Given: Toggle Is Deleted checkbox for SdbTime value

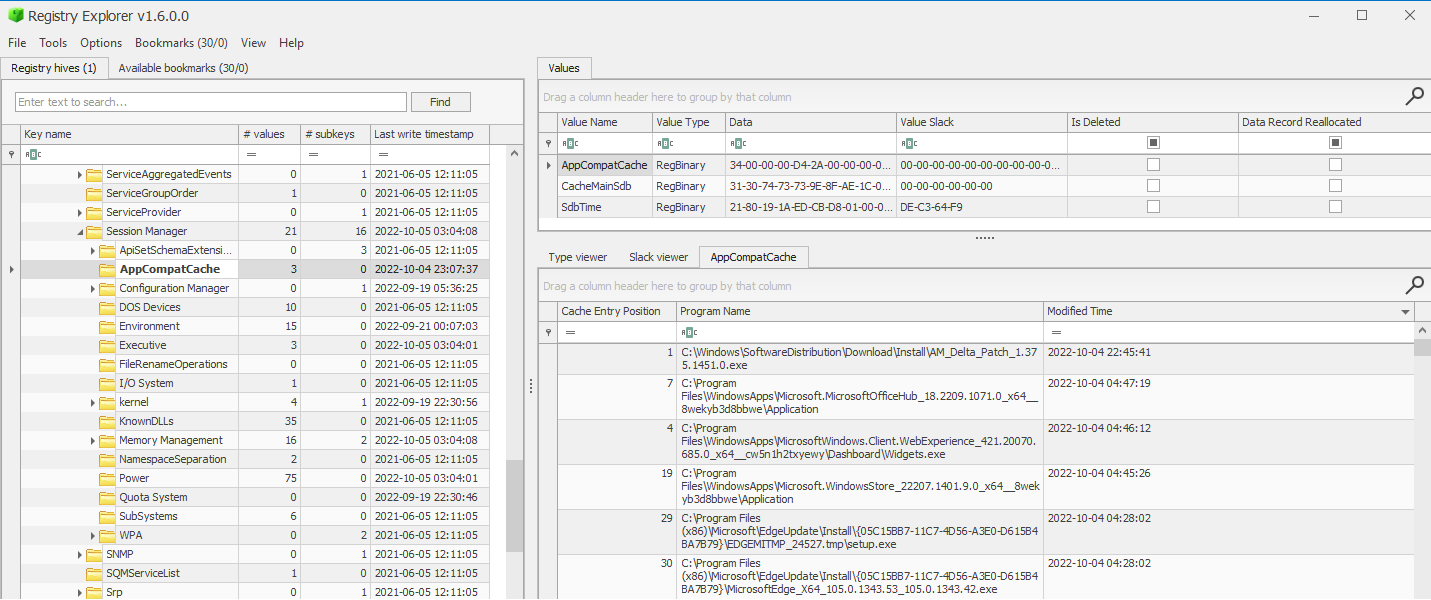Looking at the screenshot, I should tap(1151, 206).
